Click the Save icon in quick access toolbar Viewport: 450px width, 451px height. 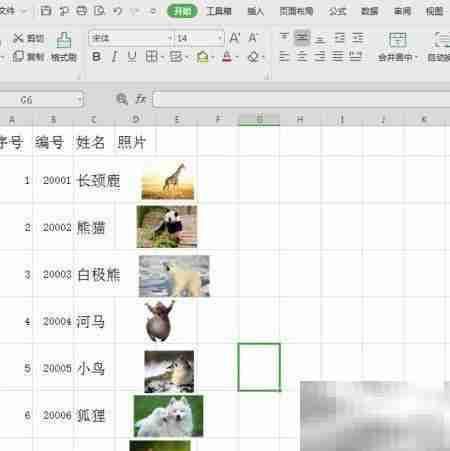[x=46, y=11]
